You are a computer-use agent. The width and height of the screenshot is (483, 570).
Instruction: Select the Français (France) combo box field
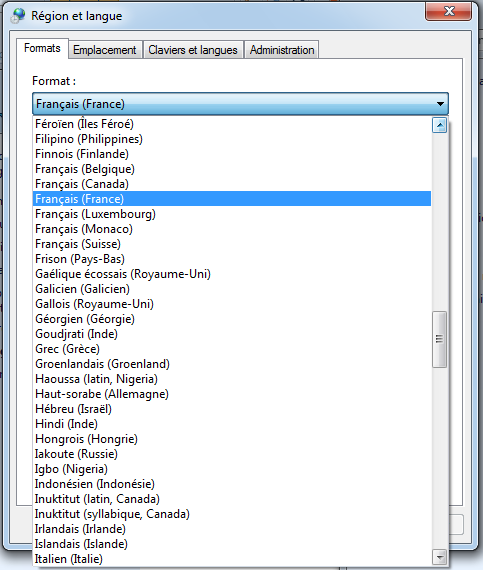pyautogui.click(x=240, y=104)
